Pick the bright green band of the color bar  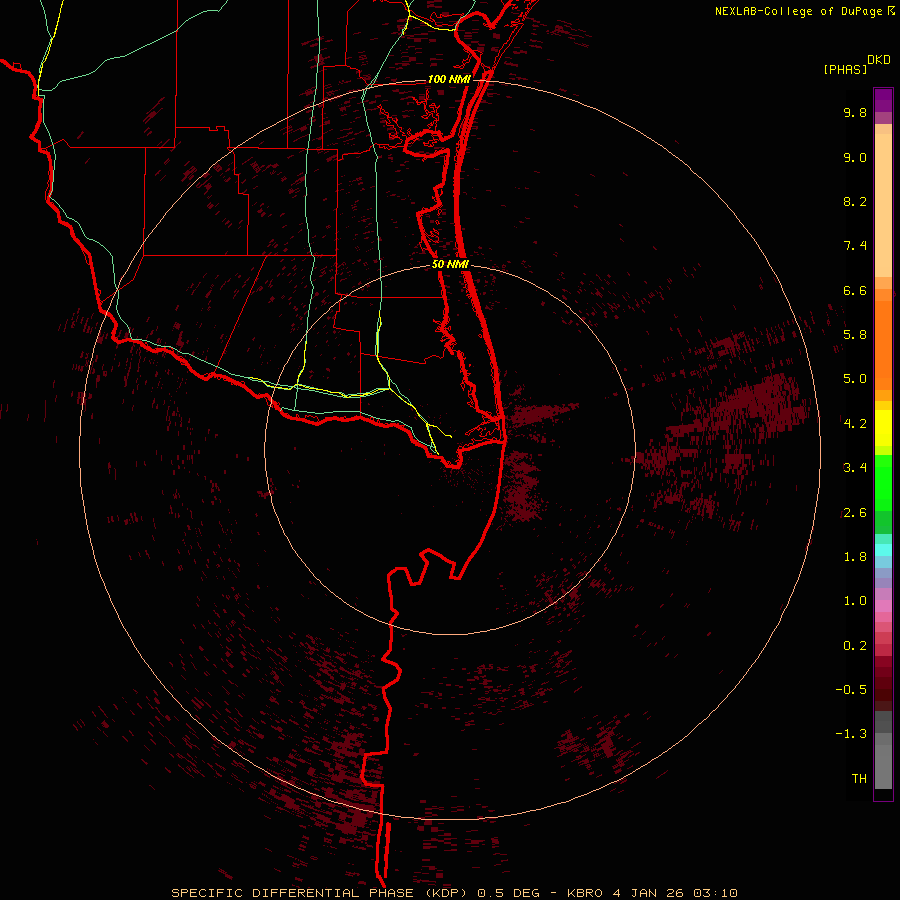pyautogui.click(x=883, y=482)
